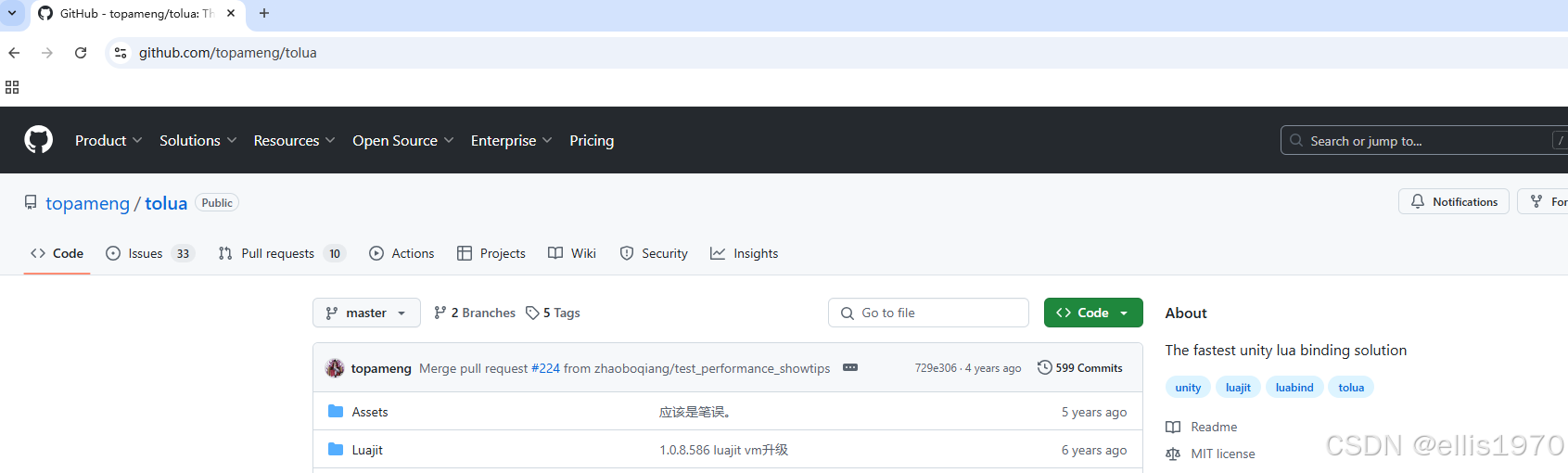Open site information icon in address bar
This screenshot has width=1568, height=473.
[121, 53]
